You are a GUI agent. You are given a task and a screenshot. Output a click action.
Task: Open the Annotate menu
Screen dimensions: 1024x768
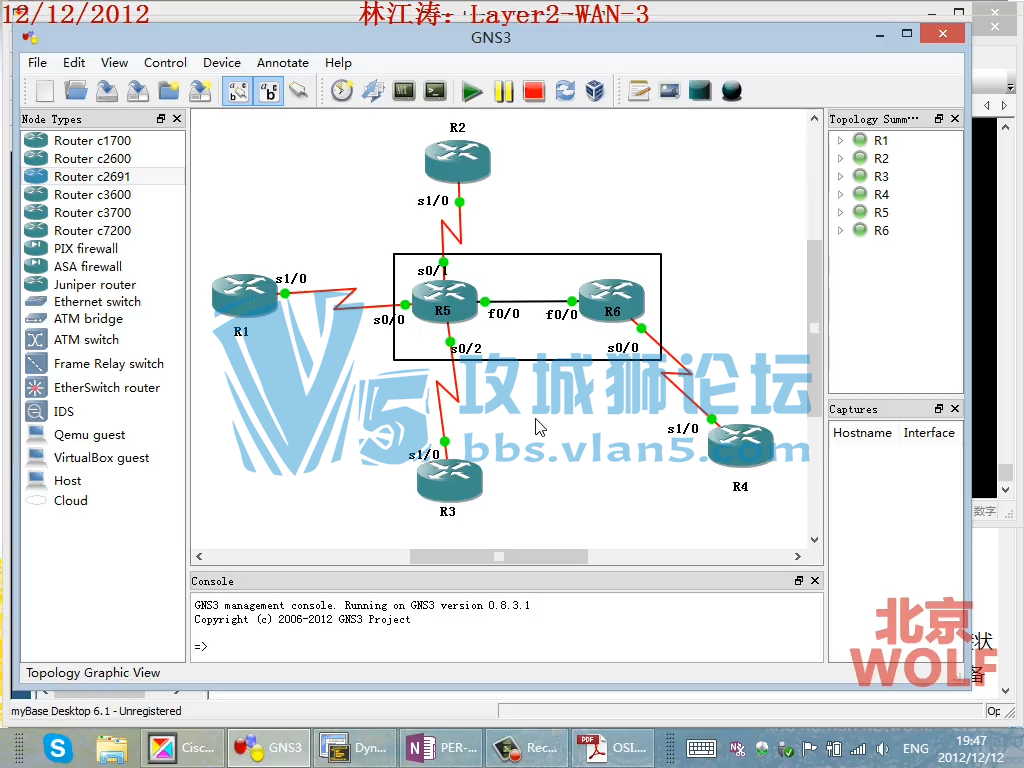282,62
